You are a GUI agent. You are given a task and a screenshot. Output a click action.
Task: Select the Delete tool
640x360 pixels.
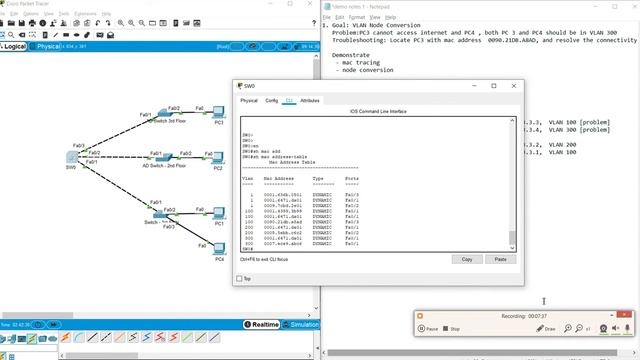coord(22,35)
